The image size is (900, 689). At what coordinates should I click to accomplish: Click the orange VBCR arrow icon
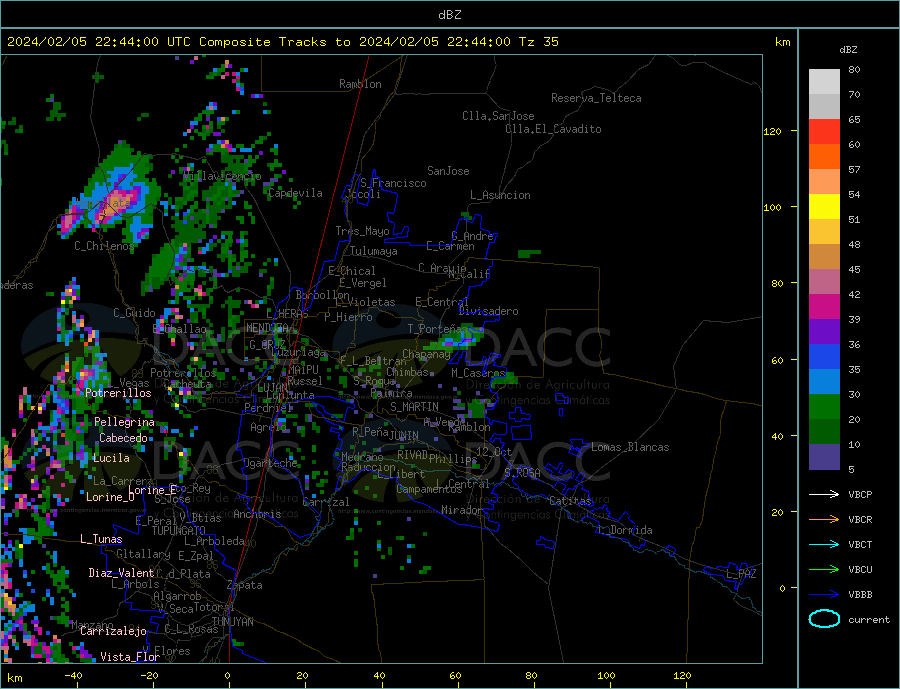point(824,519)
